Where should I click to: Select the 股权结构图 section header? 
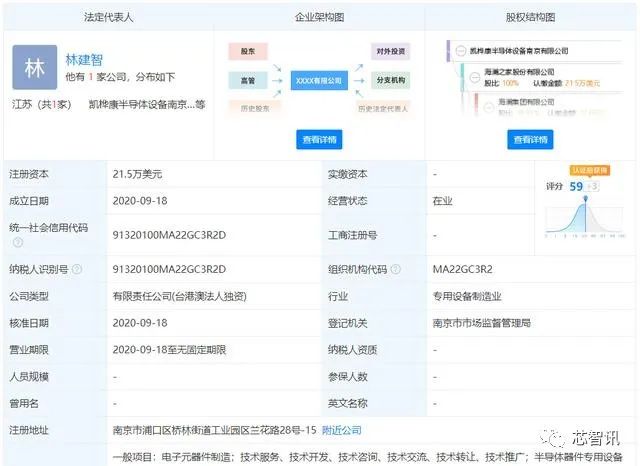[x=530, y=17]
